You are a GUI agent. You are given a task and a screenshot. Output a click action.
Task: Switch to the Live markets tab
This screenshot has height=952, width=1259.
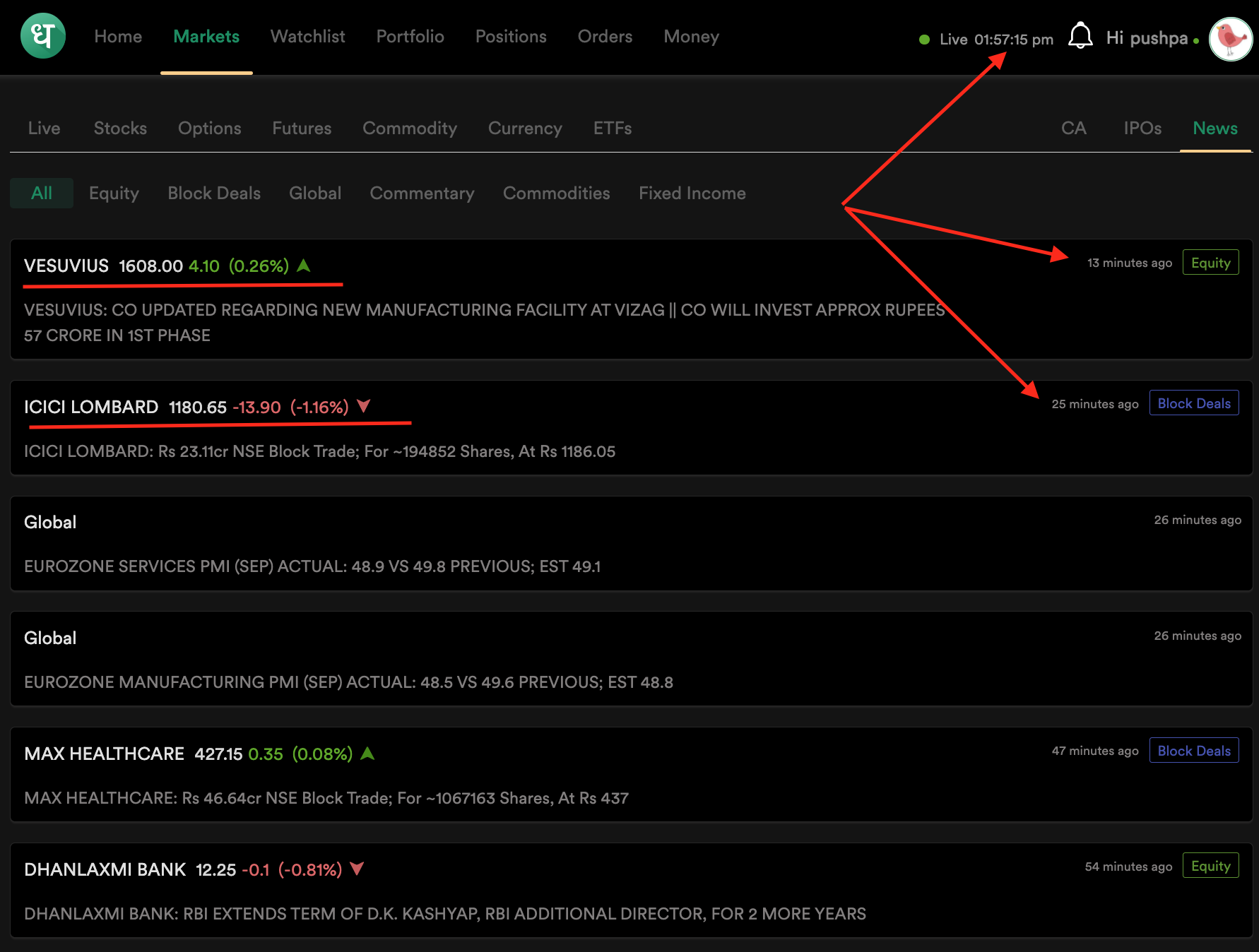(x=44, y=128)
